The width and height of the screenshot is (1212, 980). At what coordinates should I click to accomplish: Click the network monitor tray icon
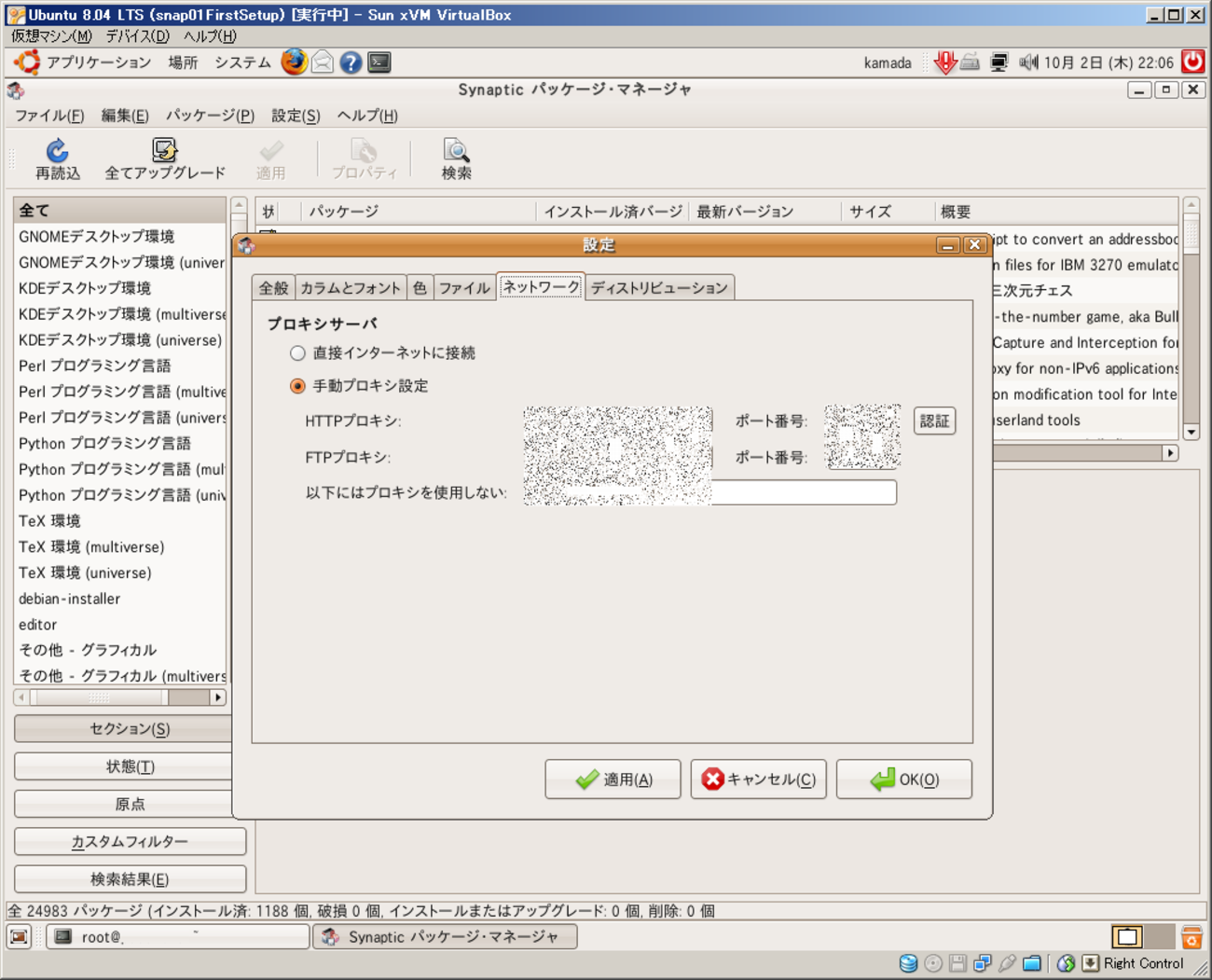pyautogui.click(x=999, y=62)
